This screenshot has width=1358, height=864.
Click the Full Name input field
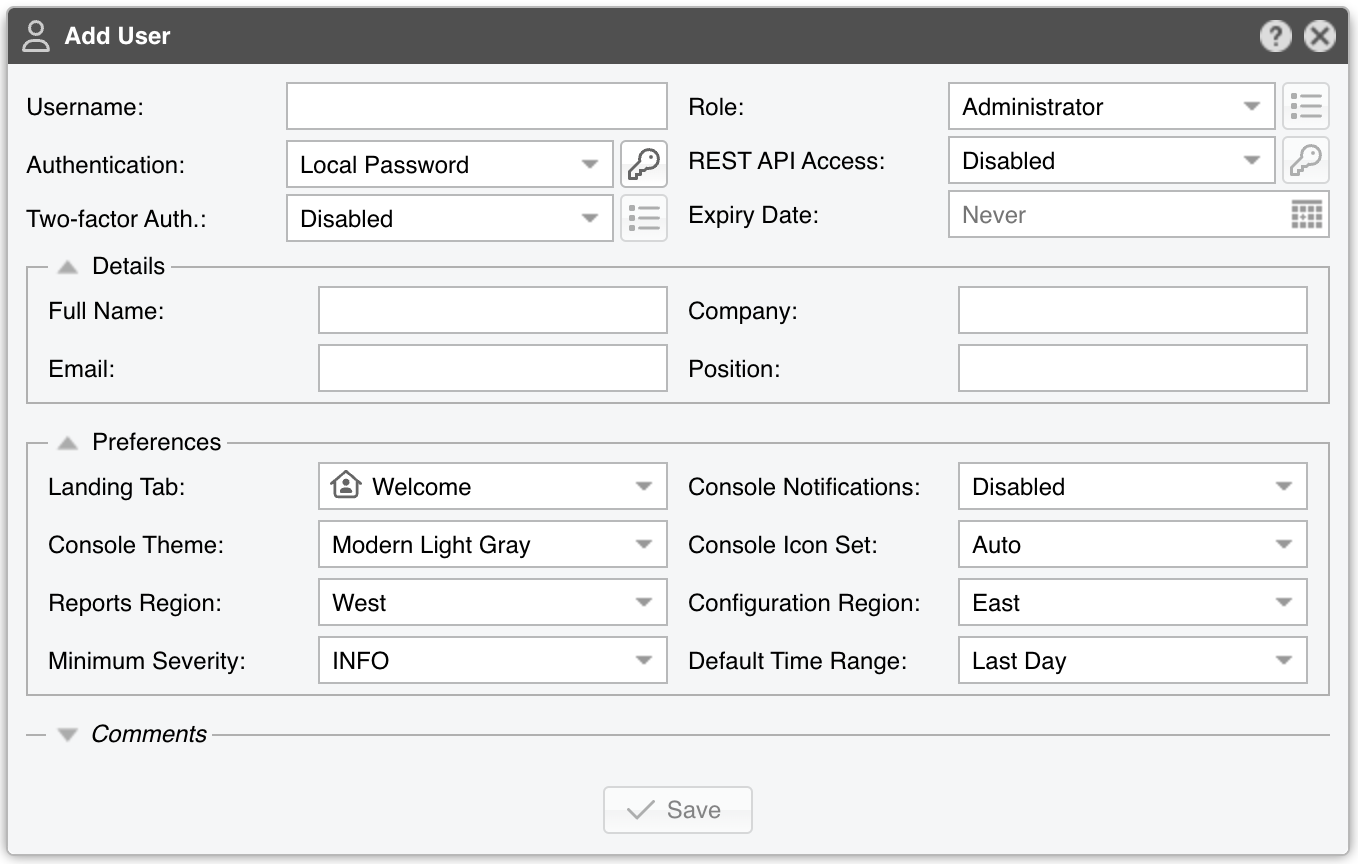(493, 310)
